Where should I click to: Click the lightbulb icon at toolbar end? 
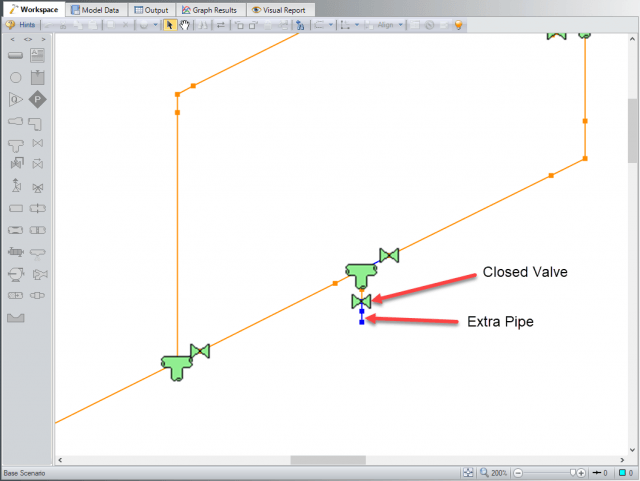pos(458,25)
